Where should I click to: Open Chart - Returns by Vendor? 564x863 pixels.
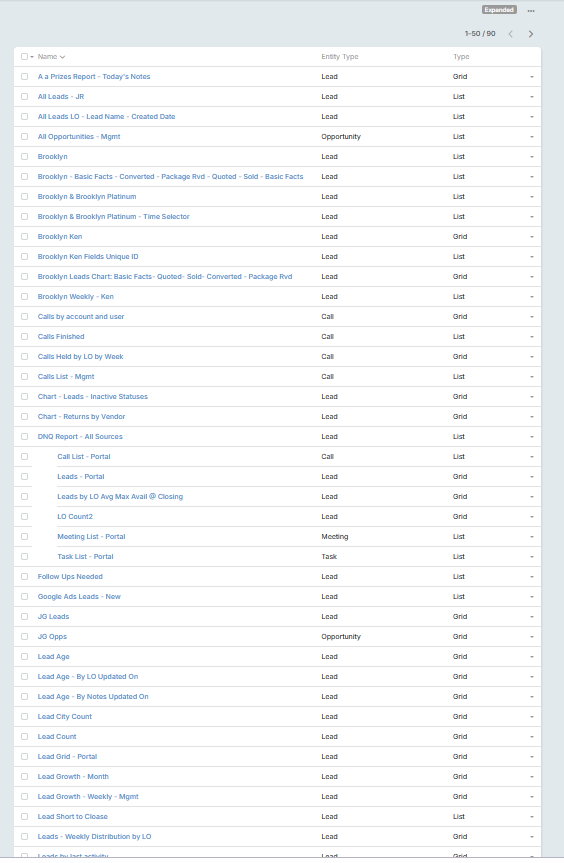coord(81,417)
